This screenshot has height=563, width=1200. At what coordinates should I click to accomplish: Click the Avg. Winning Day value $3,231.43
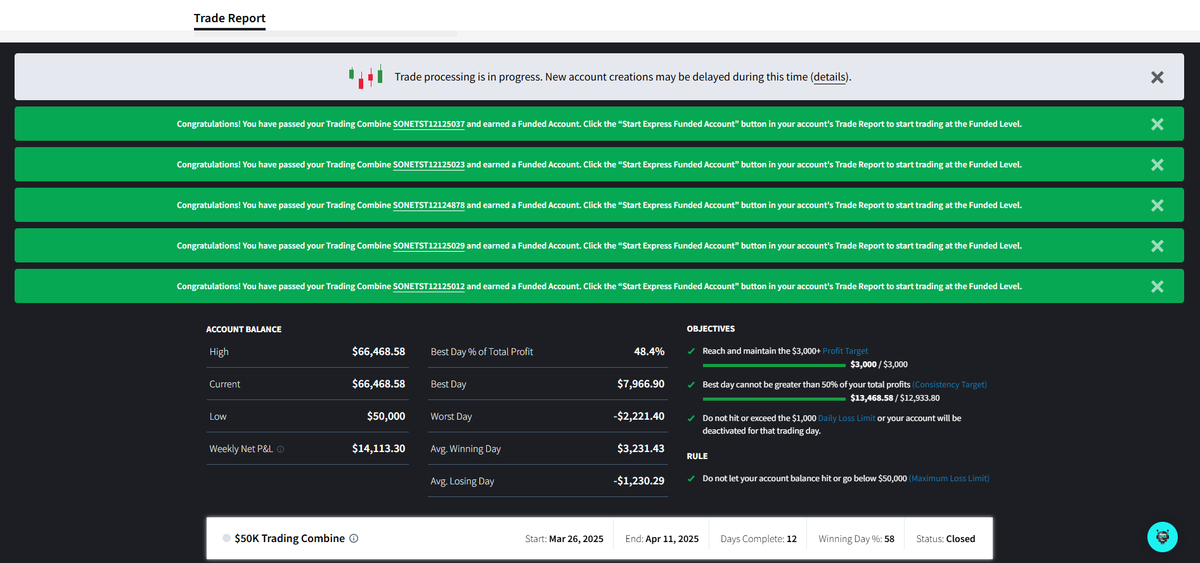[x=641, y=449]
